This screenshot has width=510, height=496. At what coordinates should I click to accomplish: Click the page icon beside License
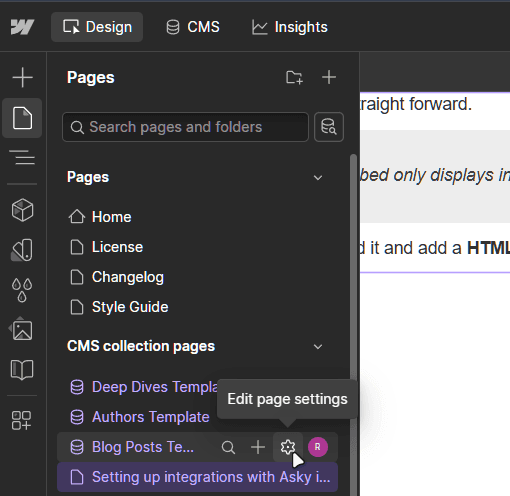pos(77,247)
